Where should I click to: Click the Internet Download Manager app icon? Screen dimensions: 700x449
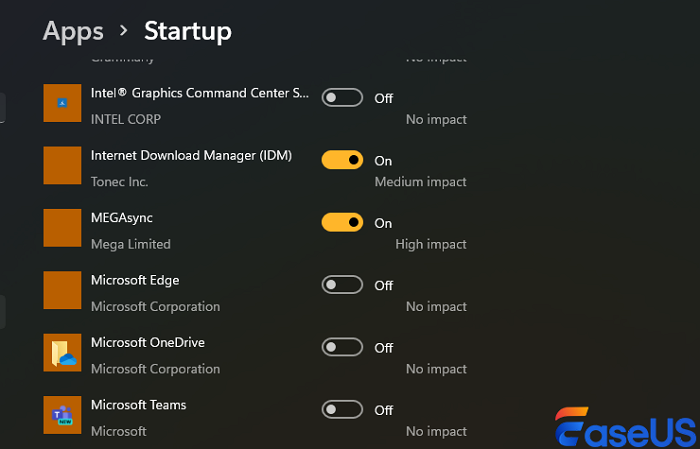62,166
